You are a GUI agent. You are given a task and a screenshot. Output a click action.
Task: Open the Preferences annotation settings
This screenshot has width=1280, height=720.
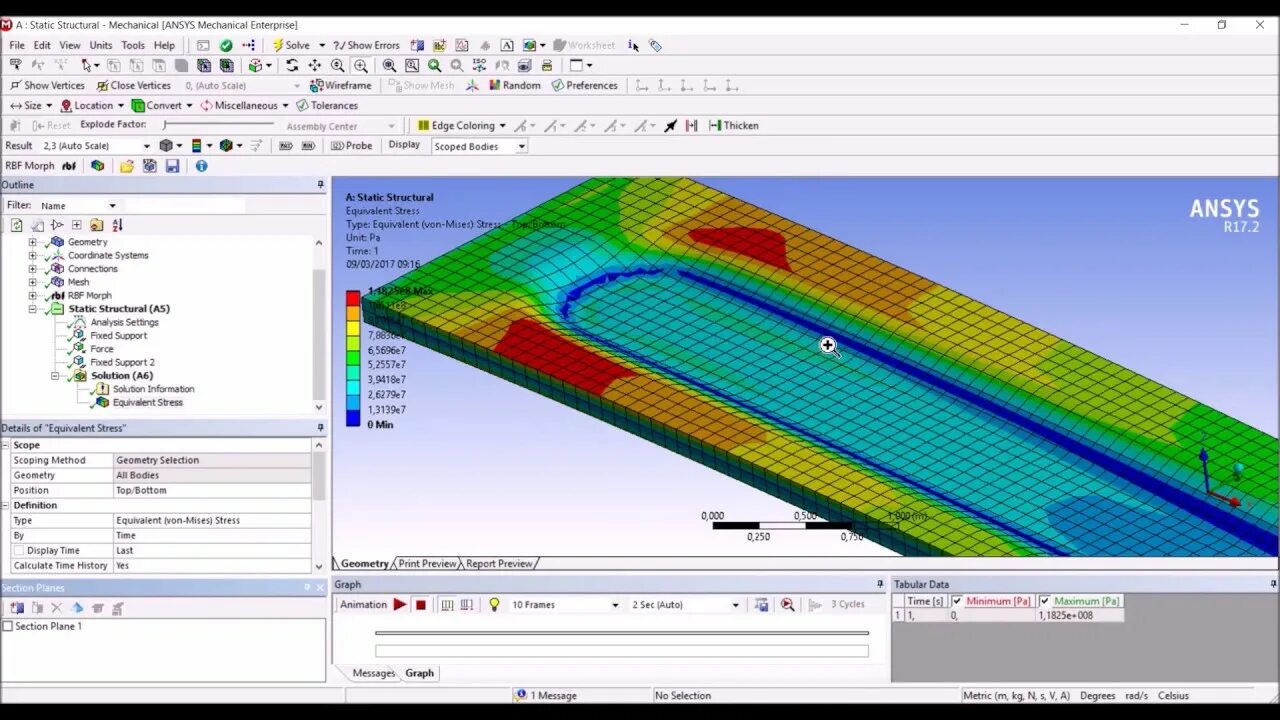tap(584, 85)
